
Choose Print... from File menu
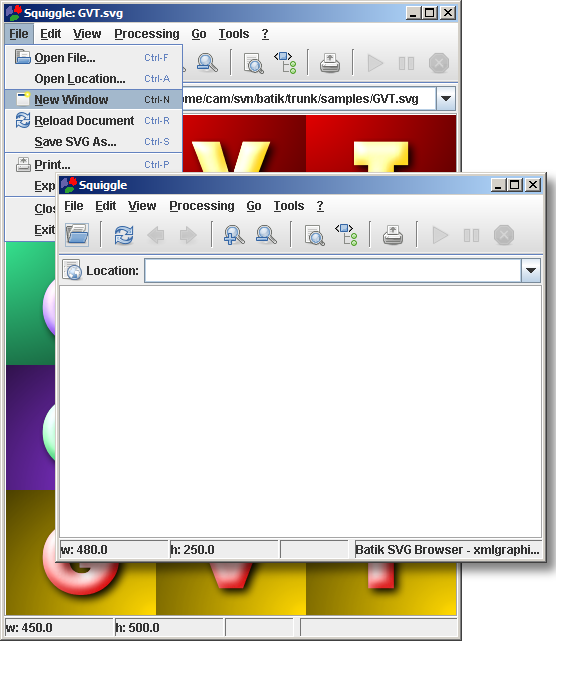[93, 164]
